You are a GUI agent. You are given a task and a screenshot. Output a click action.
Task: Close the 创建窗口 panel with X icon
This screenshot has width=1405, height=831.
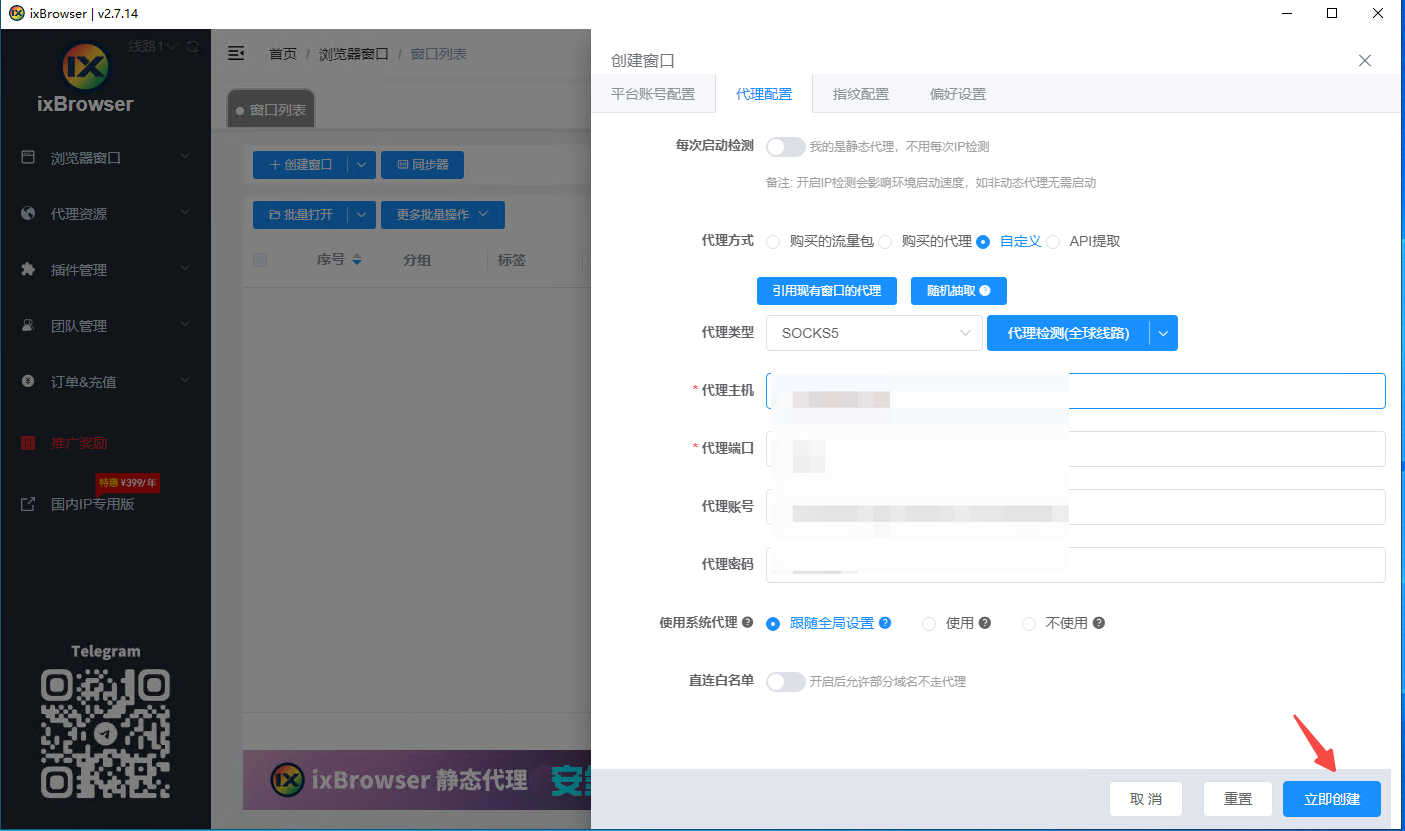tap(1364, 61)
